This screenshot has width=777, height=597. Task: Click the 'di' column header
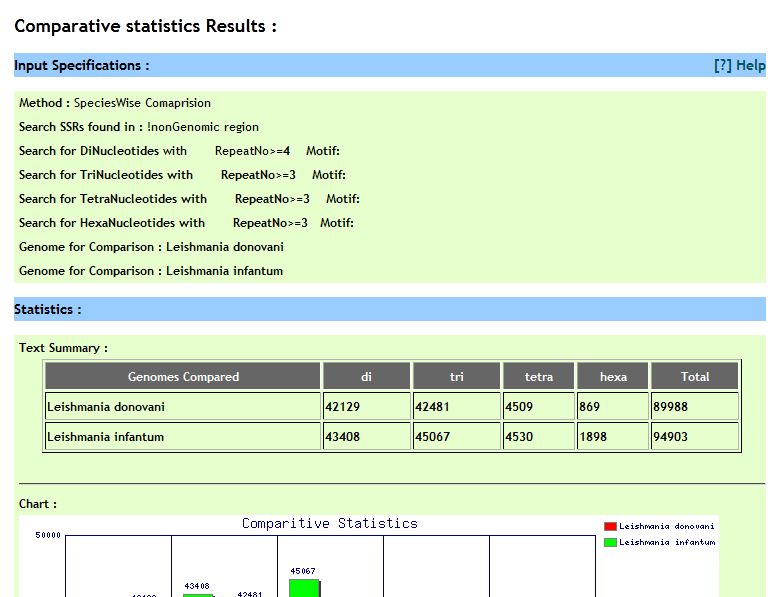pyautogui.click(x=366, y=377)
